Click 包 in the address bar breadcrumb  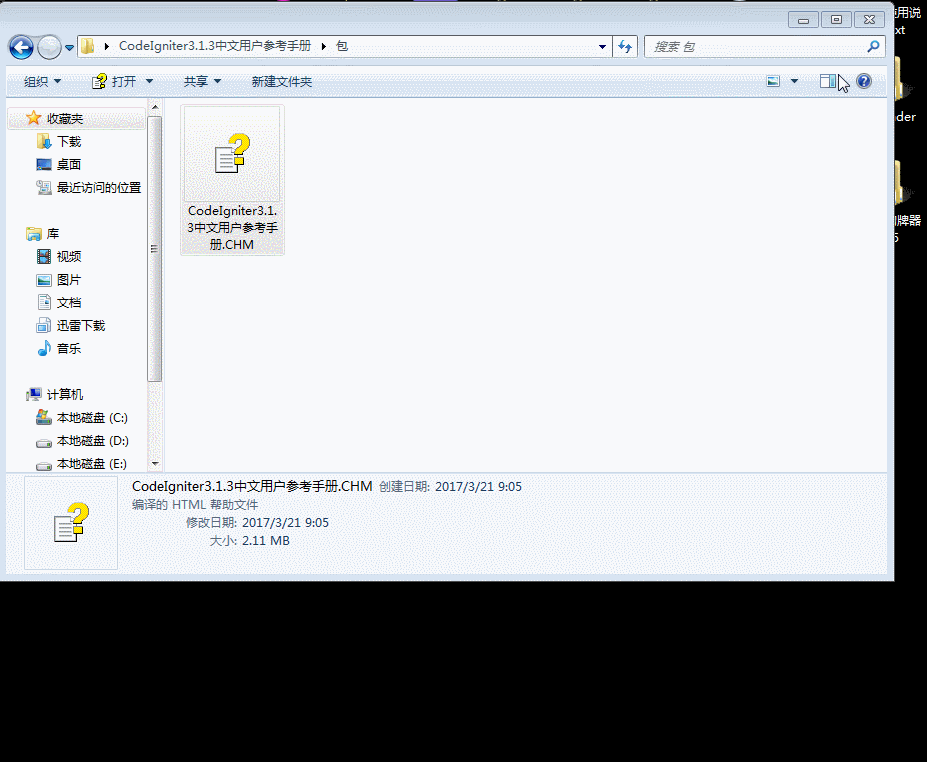coord(339,46)
